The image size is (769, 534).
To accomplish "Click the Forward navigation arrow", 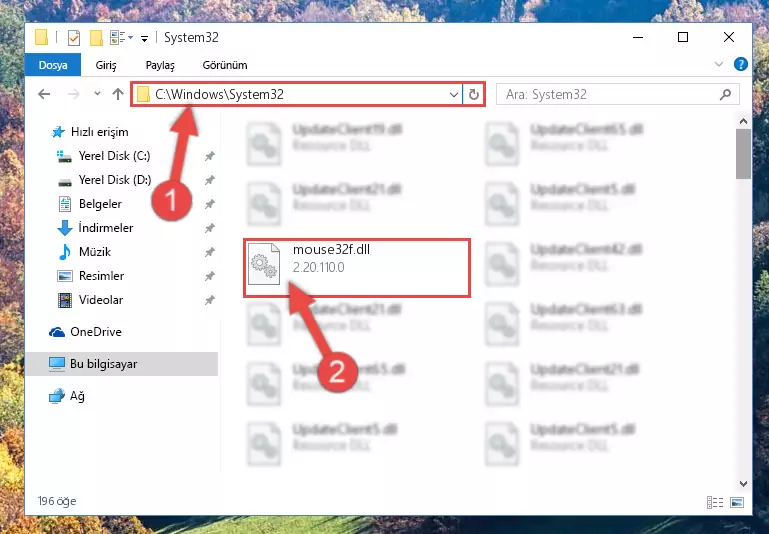I will coord(74,94).
